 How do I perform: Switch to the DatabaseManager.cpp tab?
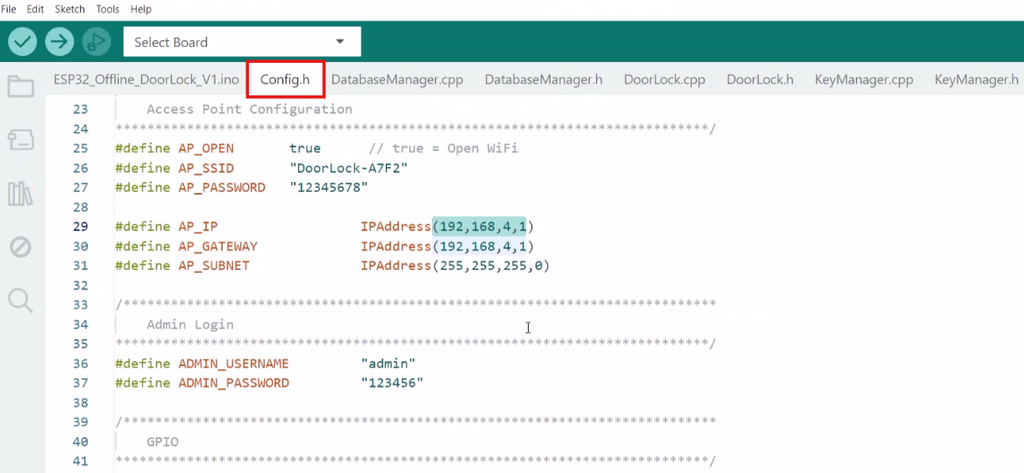point(397,80)
